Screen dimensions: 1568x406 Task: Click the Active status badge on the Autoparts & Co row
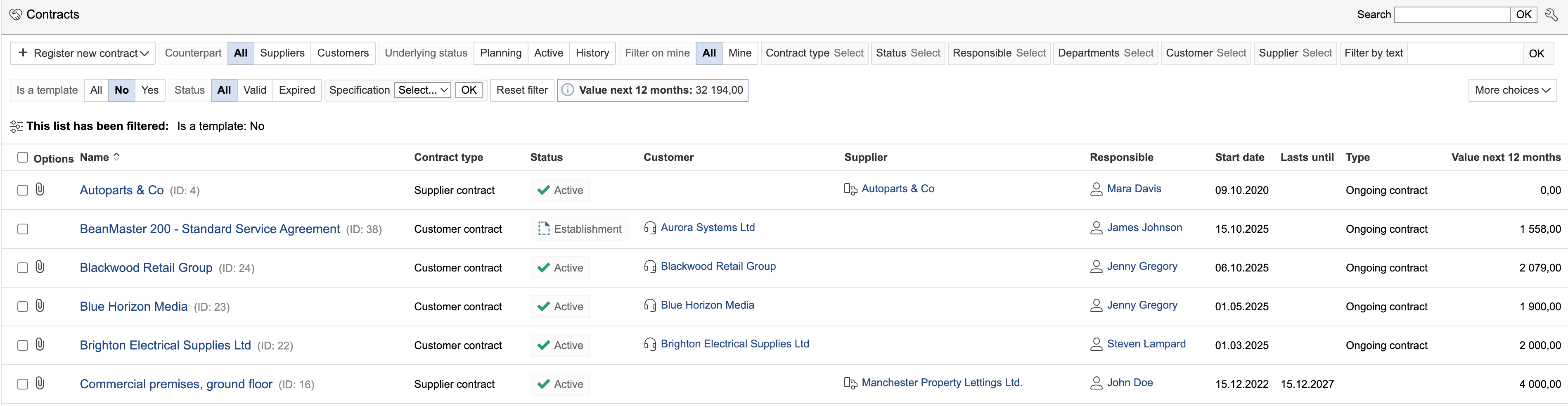coord(560,190)
